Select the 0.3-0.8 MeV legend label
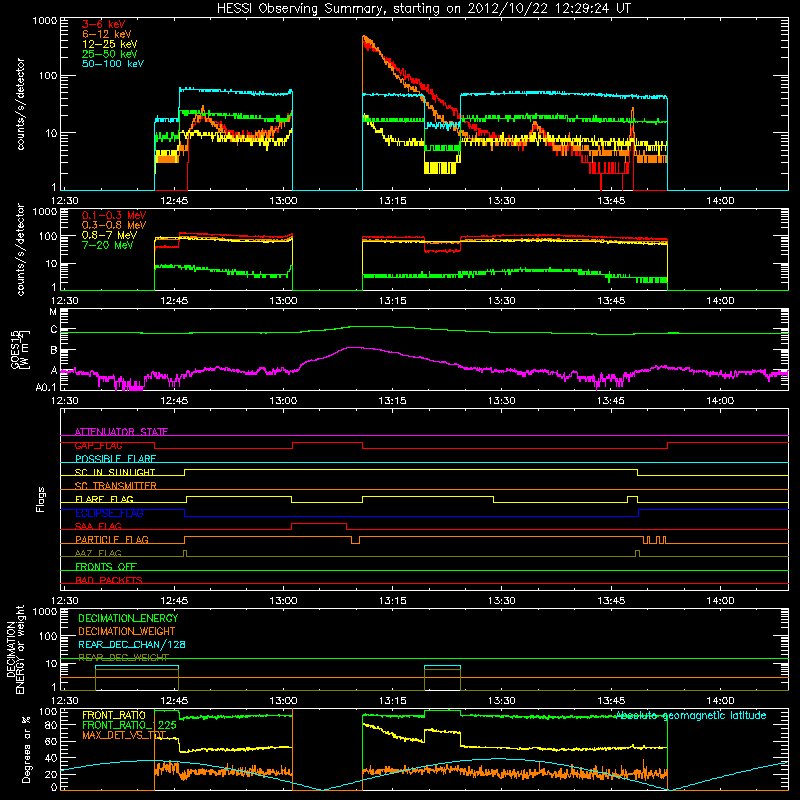This screenshot has width=800, height=800. [114, 225]
